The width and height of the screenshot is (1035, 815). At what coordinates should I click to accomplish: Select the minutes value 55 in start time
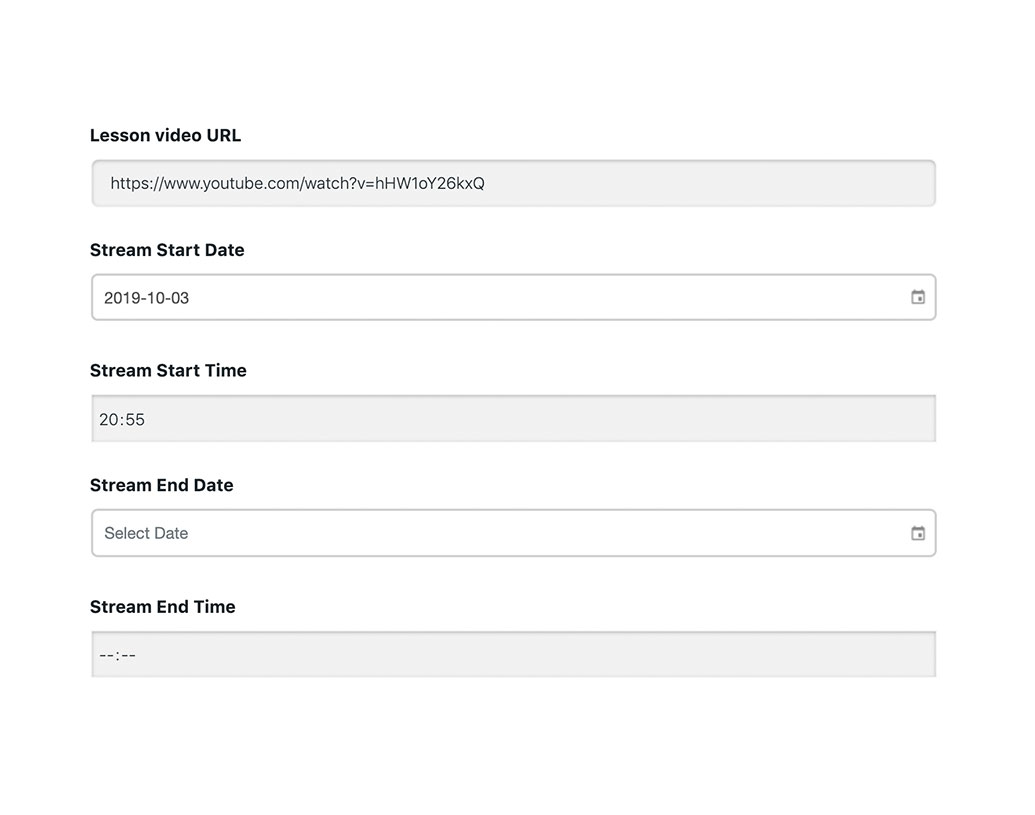click(135, 420)
